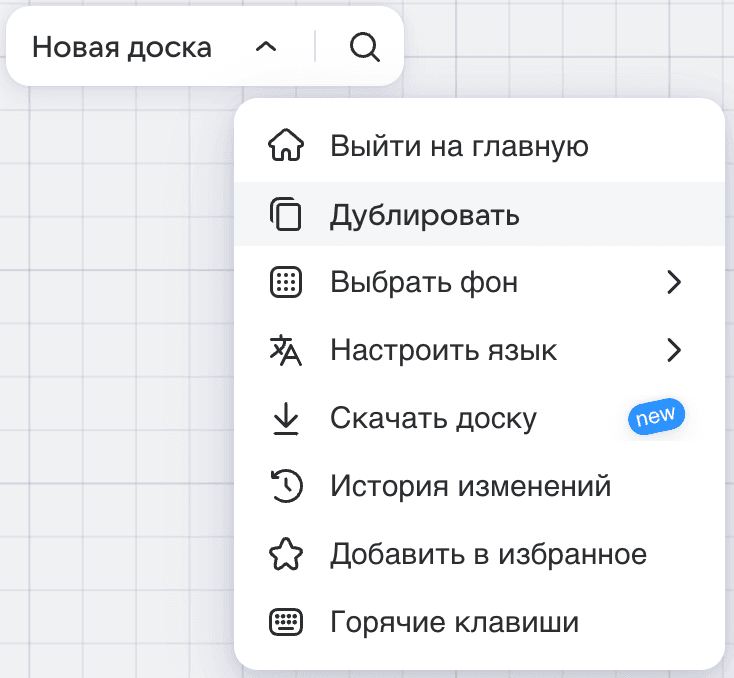The height and width of the screenshot is (678, 734).
Task: Click the keyboard hotkeys icon
Action: pos(286,622)
